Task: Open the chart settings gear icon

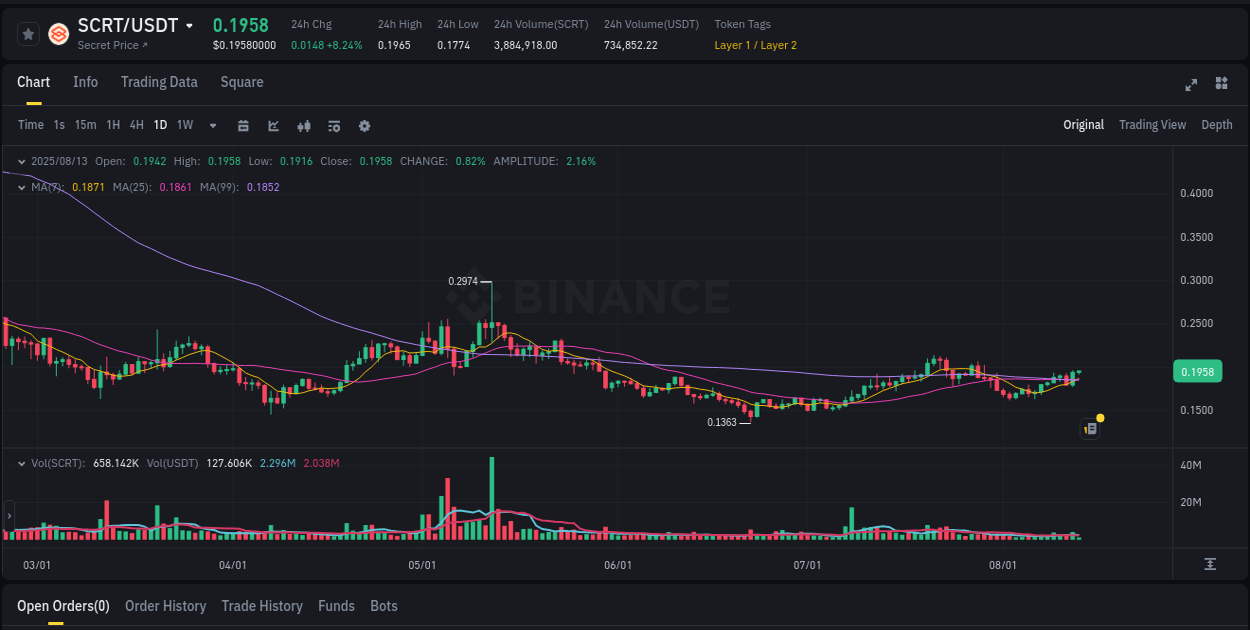Action: (364, 126)
